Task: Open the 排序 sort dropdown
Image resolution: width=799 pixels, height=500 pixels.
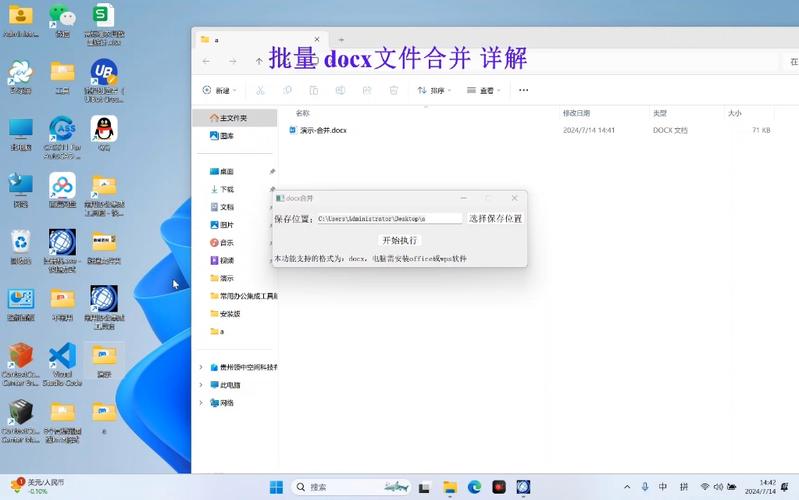Action: [x=434, y=90]
